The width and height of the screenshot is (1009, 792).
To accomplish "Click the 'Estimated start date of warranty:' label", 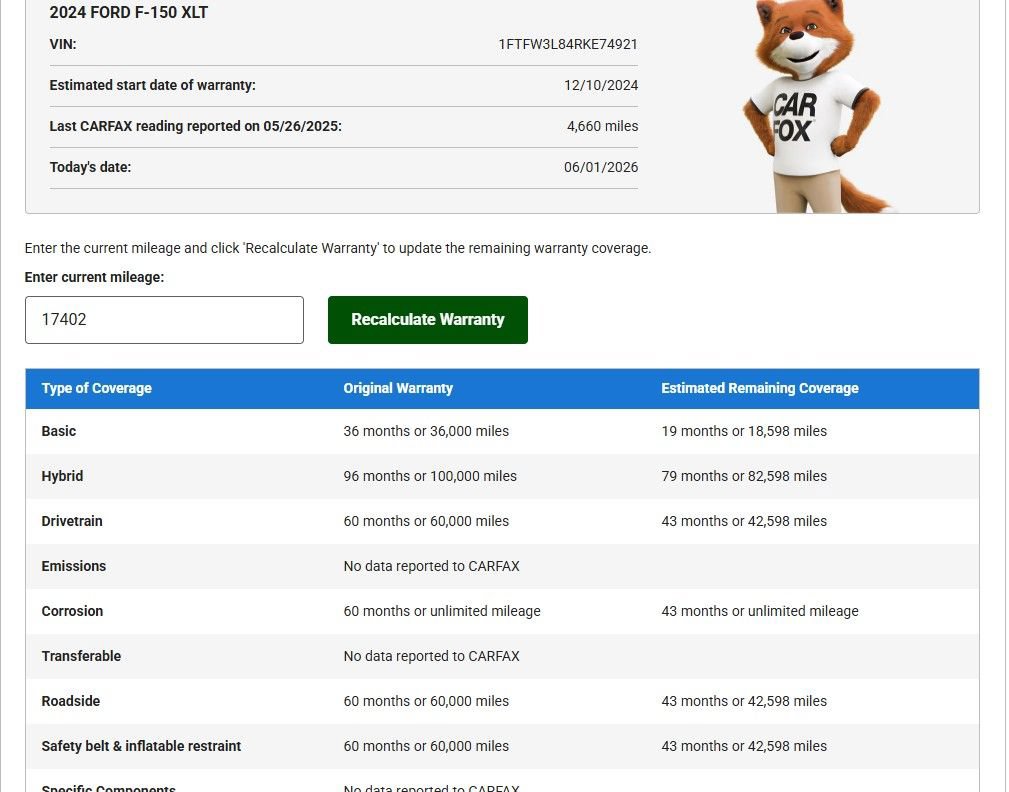I will [153, 85].
